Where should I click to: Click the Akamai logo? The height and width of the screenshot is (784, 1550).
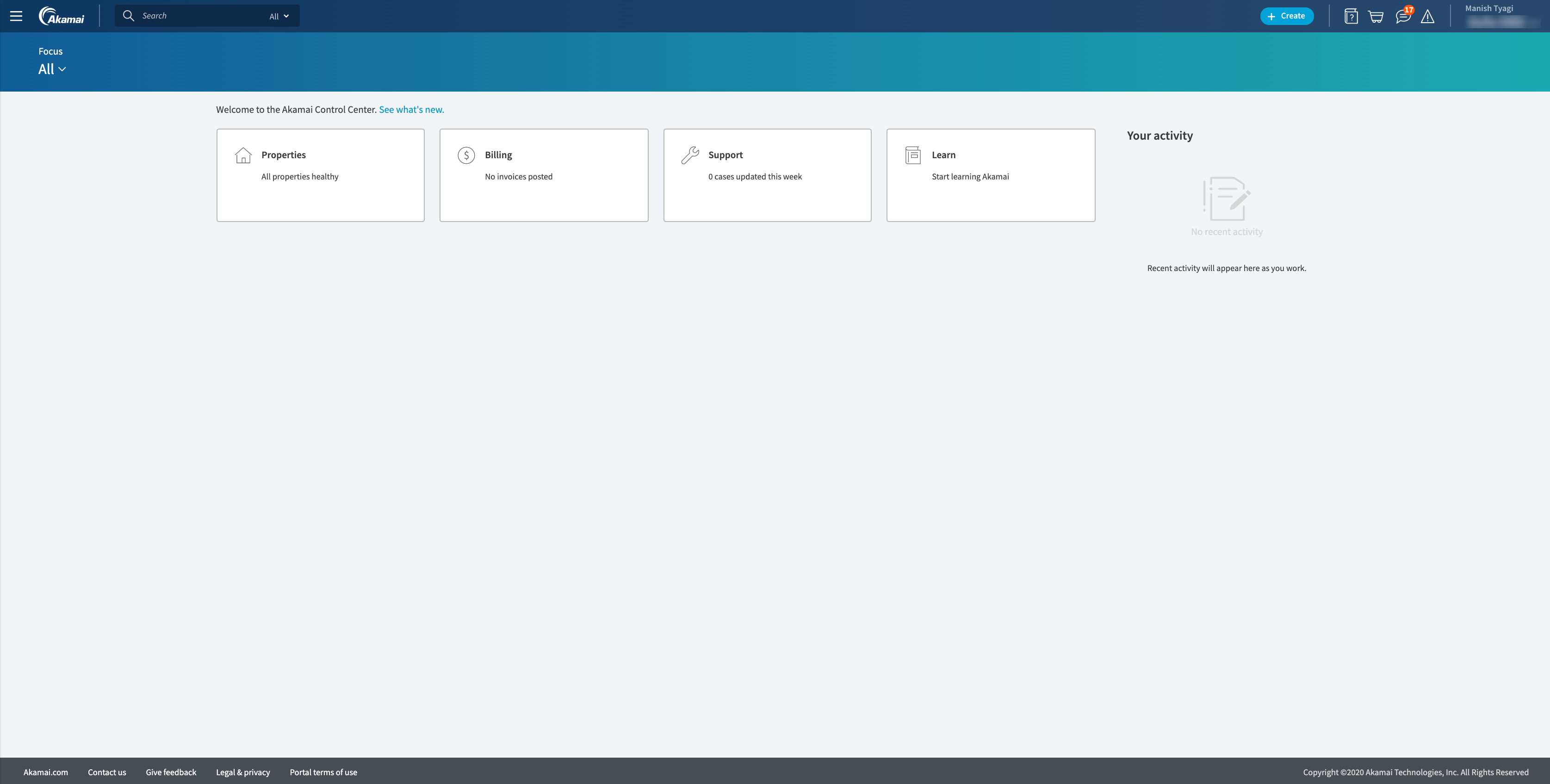pyautogui.click(x=62, y=16)
